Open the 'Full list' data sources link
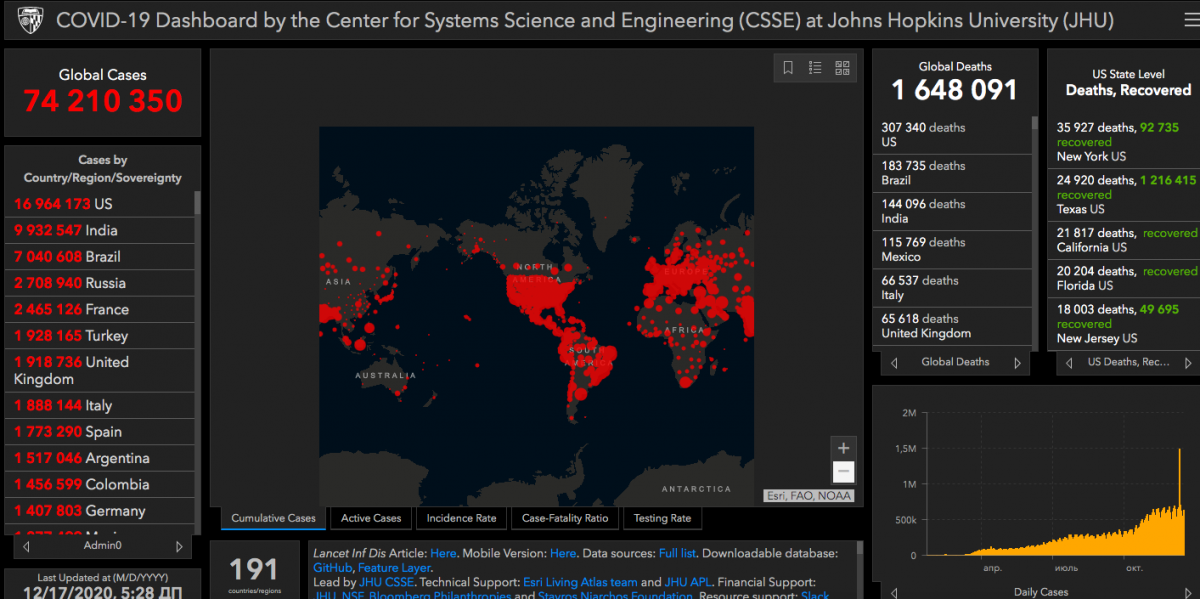The width and height of the screenshot is (1200, 599). pyautogui.click(x=678, y=553)
